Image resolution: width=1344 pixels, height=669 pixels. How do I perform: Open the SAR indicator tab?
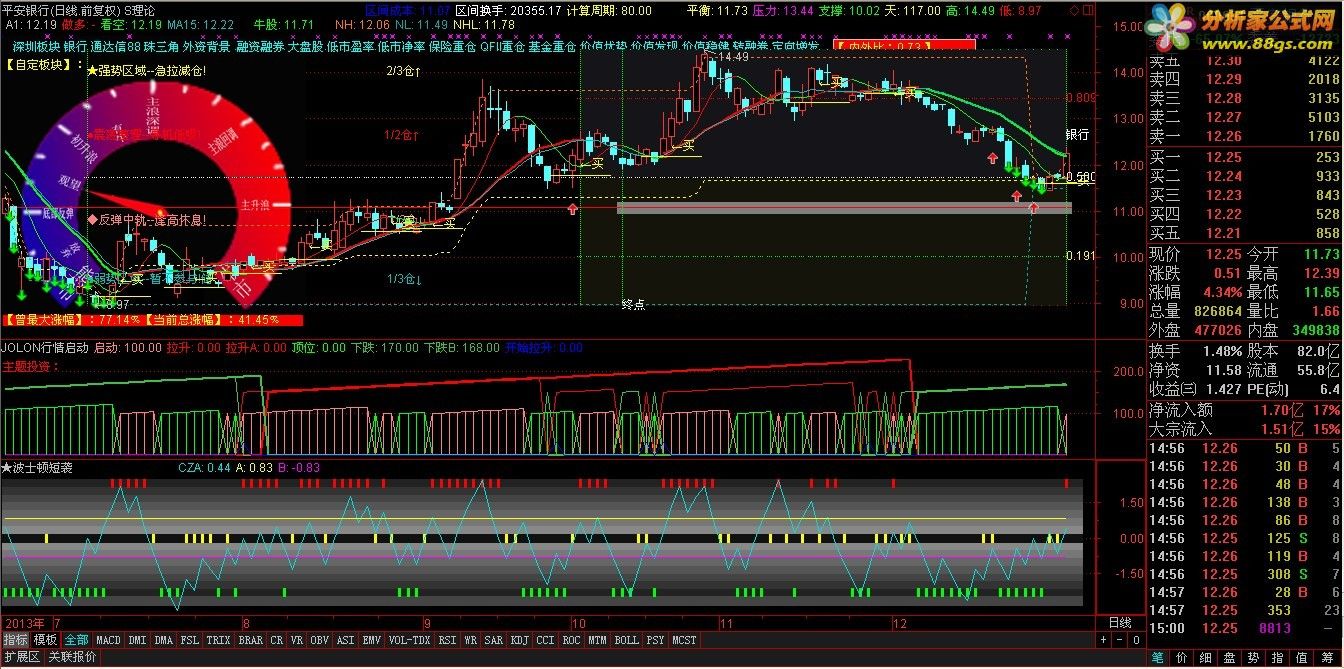[494, 640]
